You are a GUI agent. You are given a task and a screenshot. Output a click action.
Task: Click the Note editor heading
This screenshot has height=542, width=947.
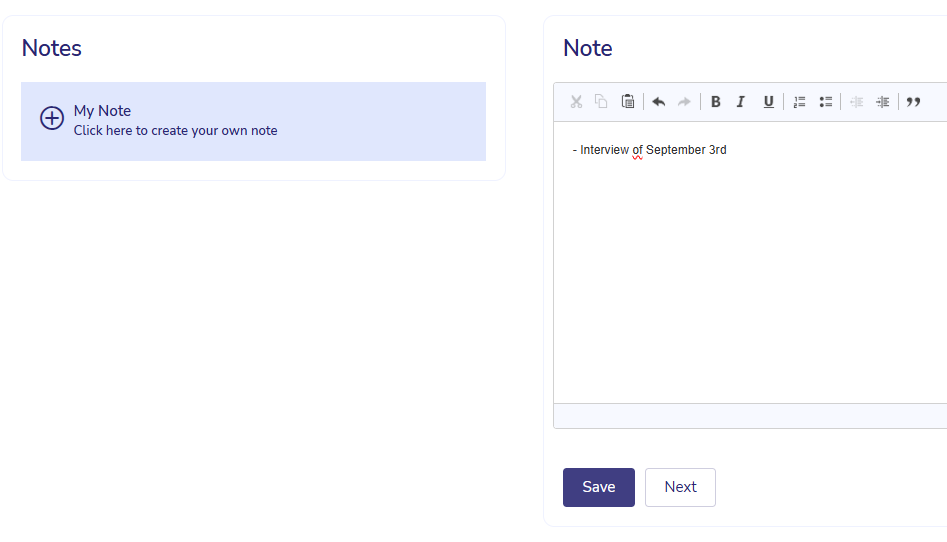pos(588,48)
